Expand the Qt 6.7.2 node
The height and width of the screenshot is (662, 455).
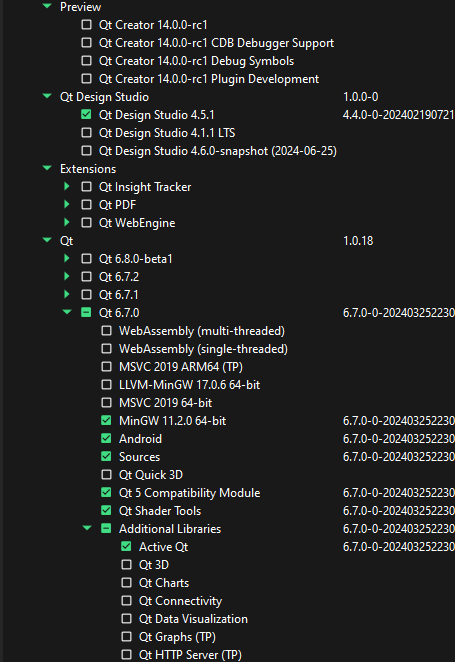pos(66,277)
